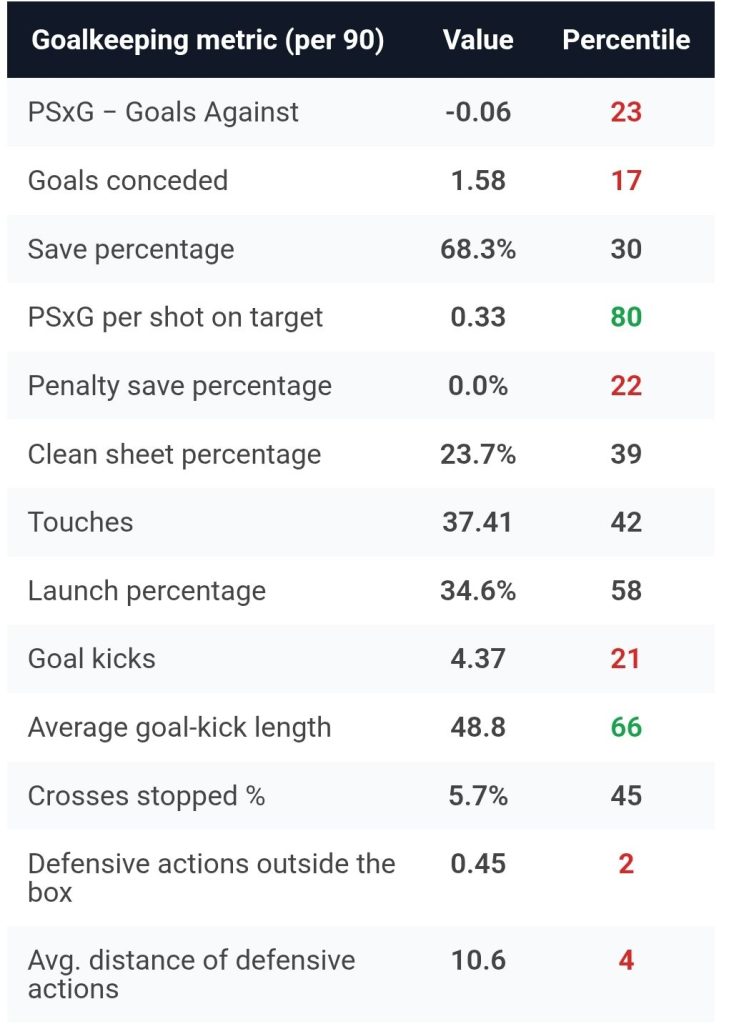Click the Percentile column header
This screenshot has width=744, height=1024.
point(626,41)
